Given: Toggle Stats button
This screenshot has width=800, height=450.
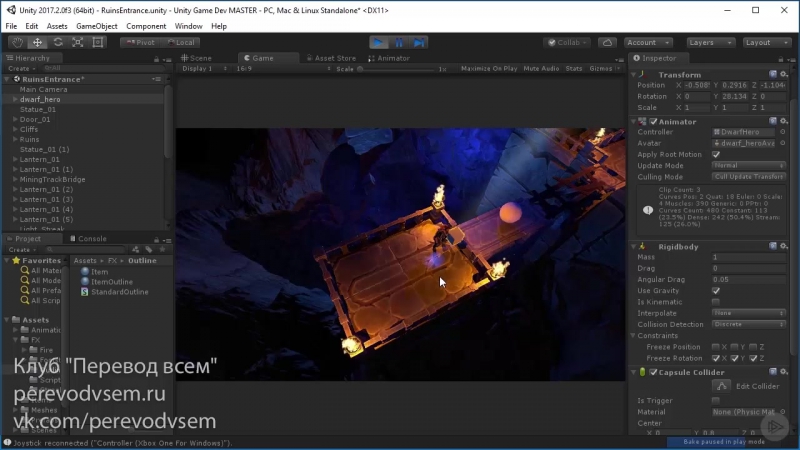Looking at the screenshot, I should pyautogui.click(x=574, y=69).
